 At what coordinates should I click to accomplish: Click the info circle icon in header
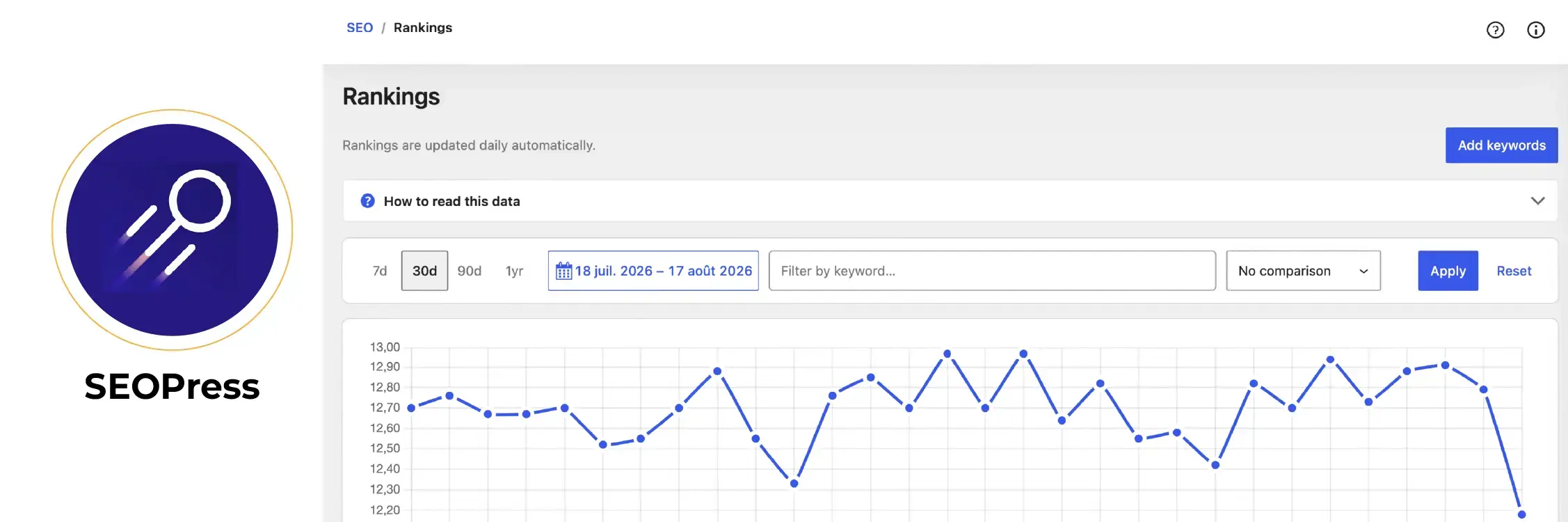click(1535, 29)
